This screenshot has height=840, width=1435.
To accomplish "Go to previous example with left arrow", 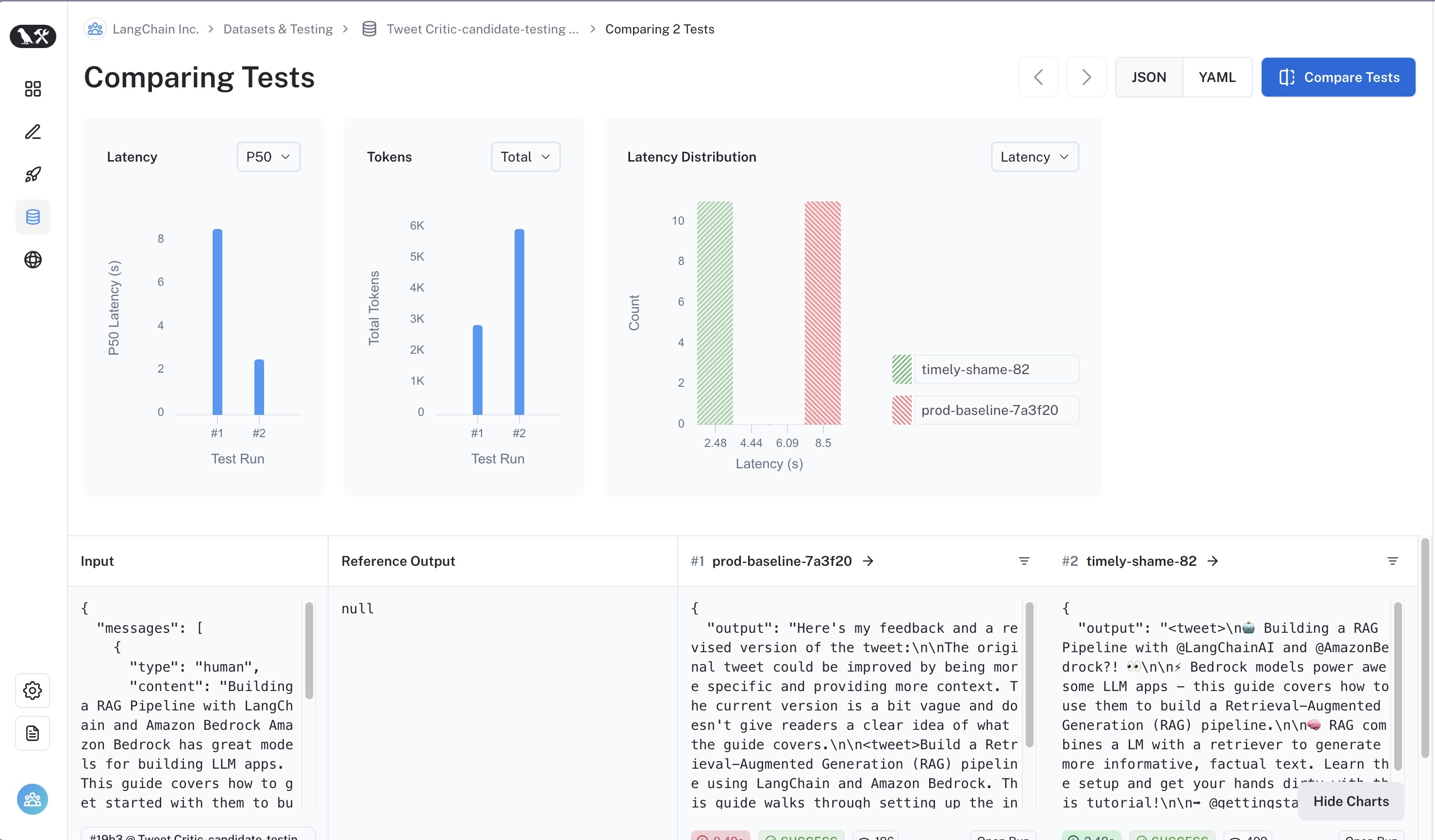I will point(1038,77).
